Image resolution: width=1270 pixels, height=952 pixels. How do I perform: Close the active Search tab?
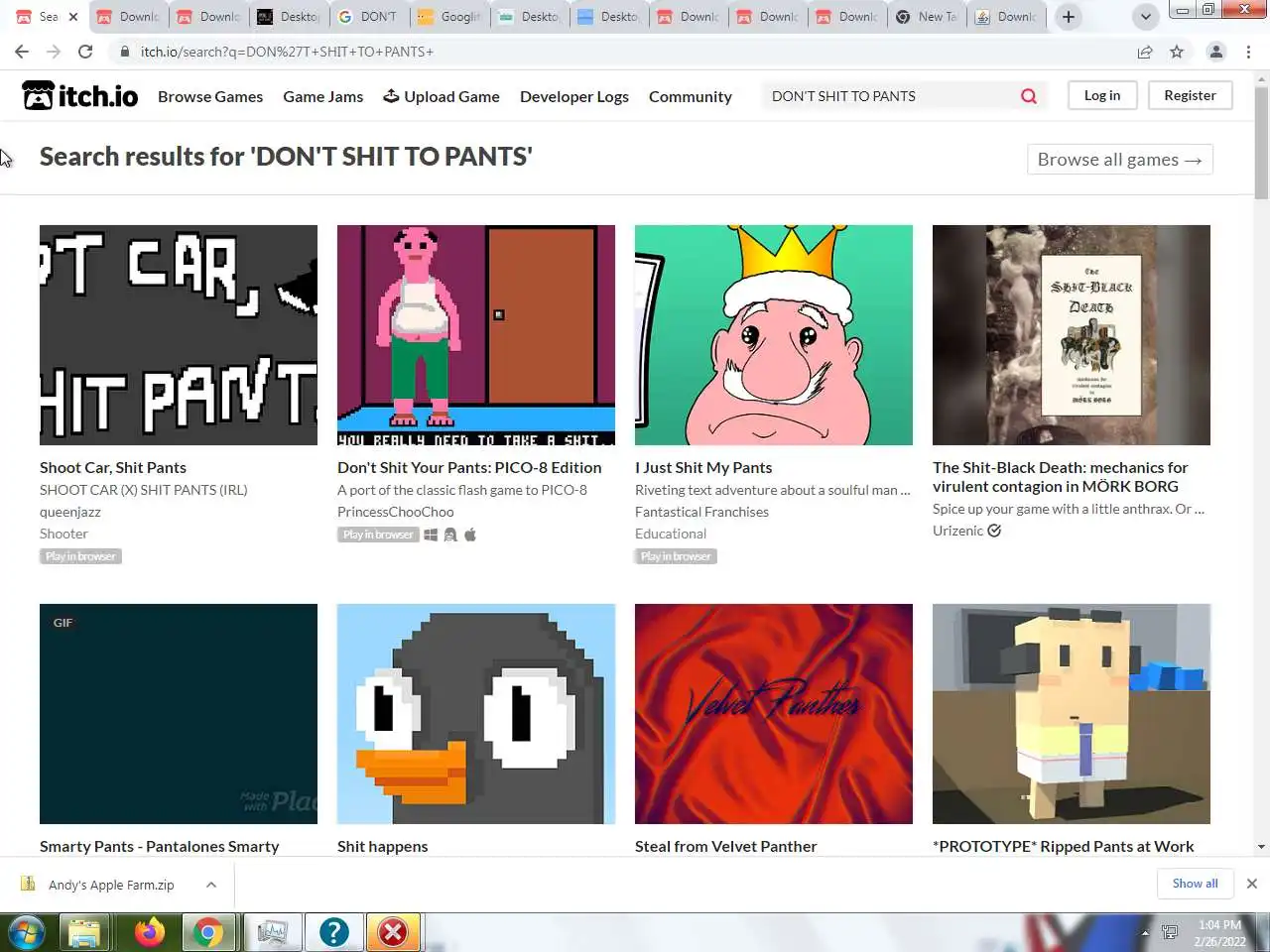click(73, 17)
